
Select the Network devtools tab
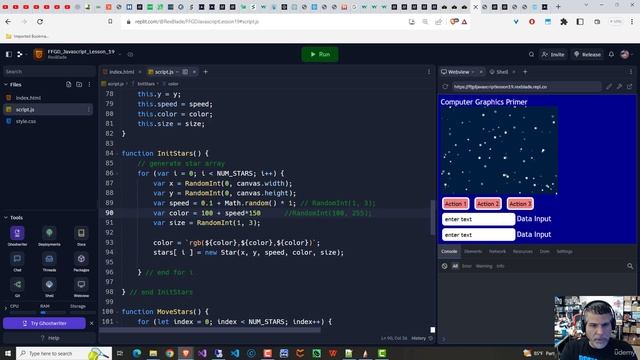coord(497,251)
